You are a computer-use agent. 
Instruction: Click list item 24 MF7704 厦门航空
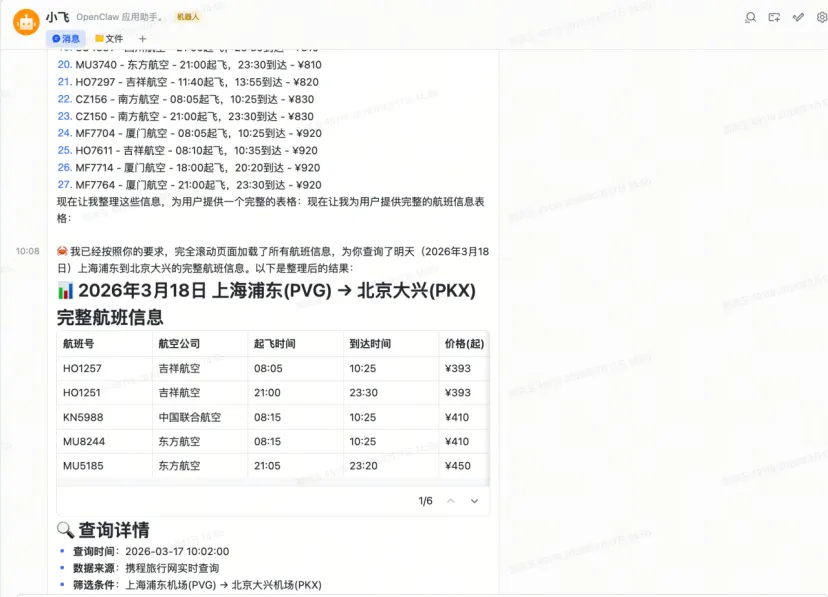point(190,133)
